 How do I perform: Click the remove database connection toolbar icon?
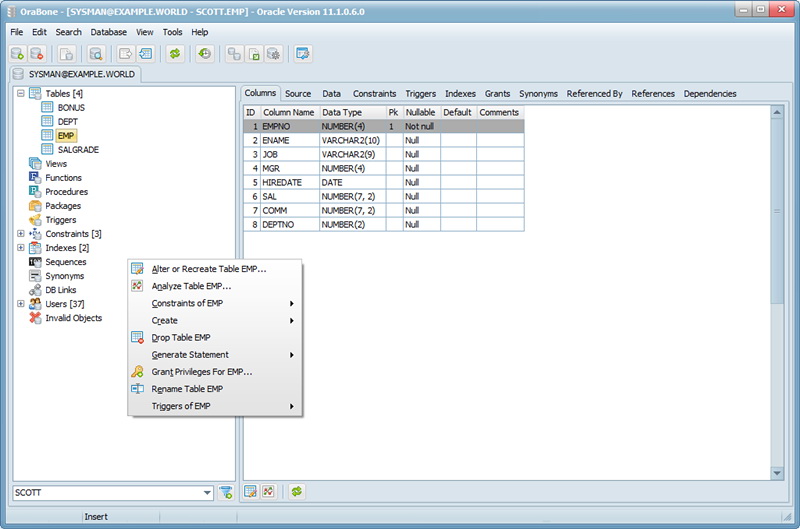click(37, 54)
